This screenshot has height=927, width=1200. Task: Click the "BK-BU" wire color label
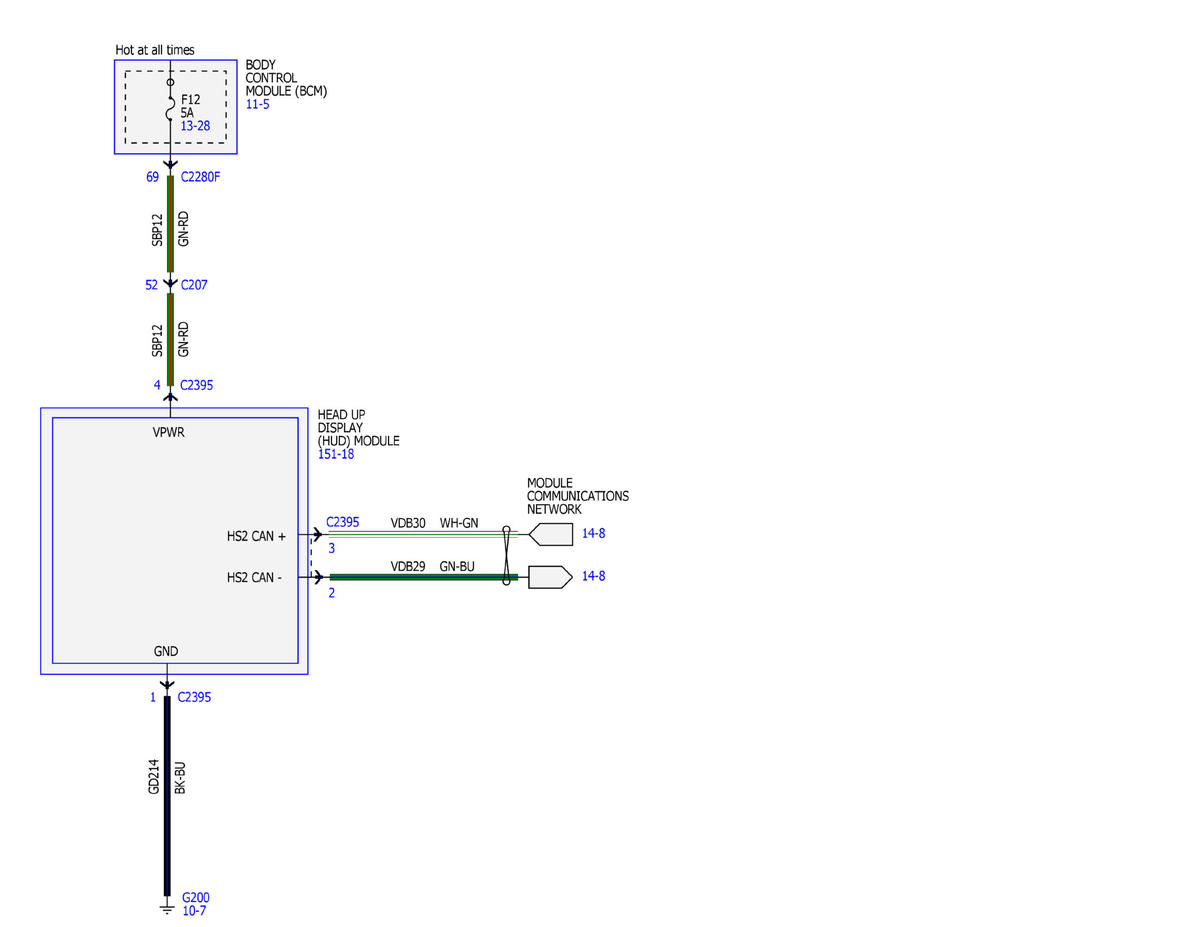181,778
